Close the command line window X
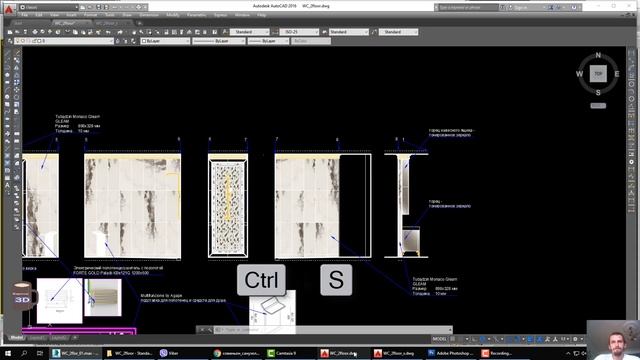The width and height of the screenshot is (640, 360). tap(202, 330)
